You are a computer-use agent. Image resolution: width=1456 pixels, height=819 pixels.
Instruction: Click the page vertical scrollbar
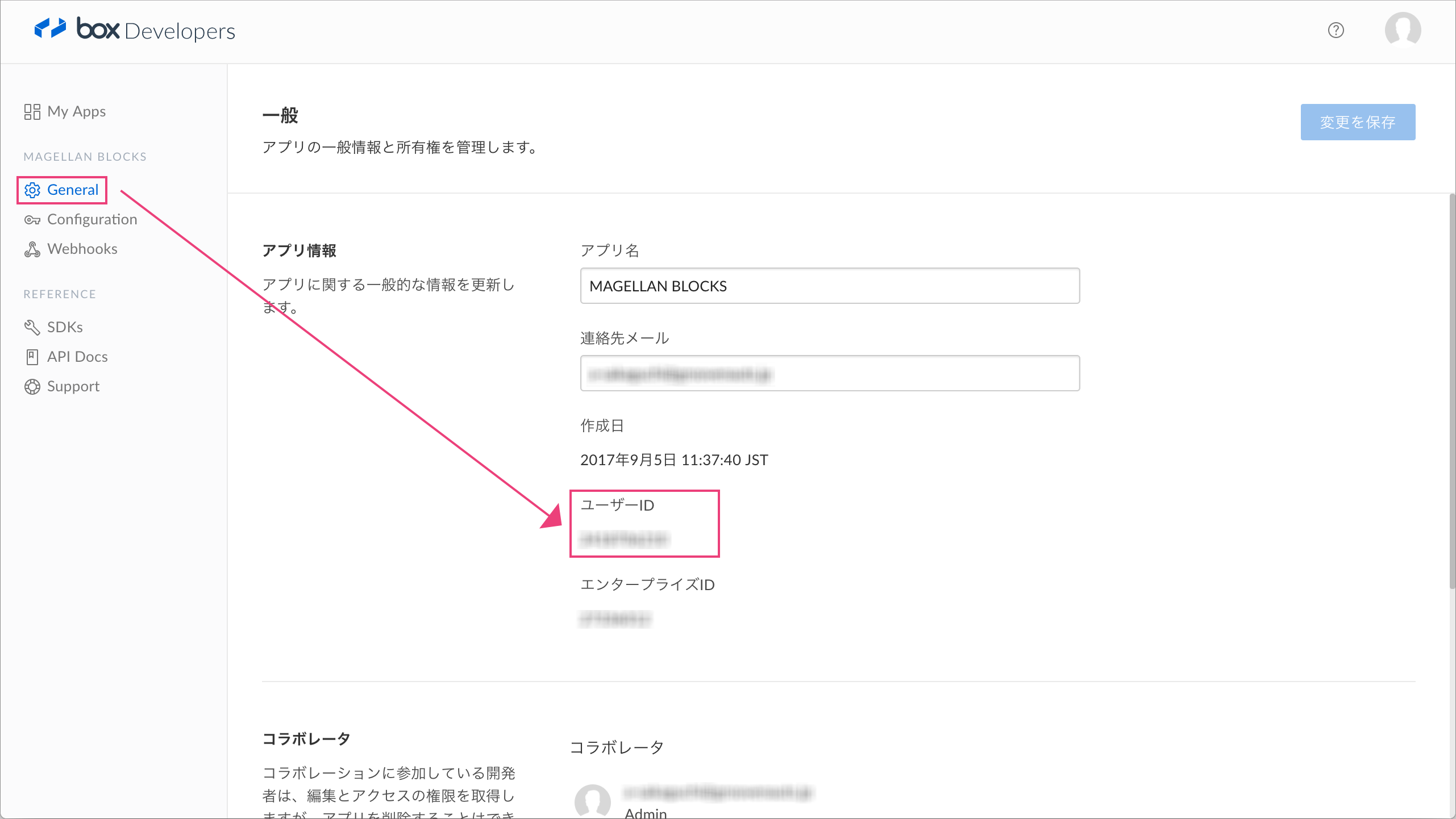pyautogui.click(x=1452, y=392)
